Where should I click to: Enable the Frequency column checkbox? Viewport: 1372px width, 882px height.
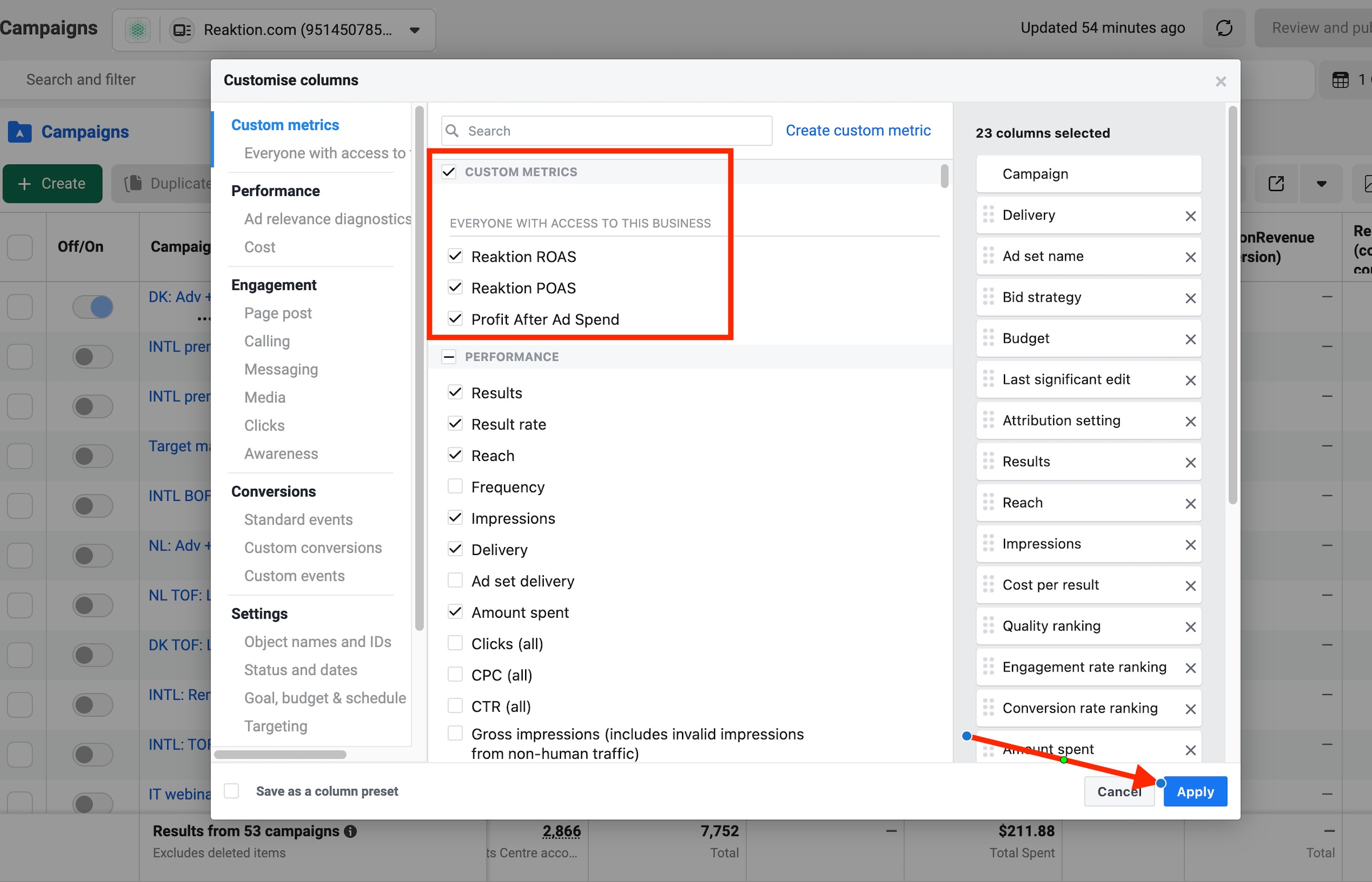455,486
